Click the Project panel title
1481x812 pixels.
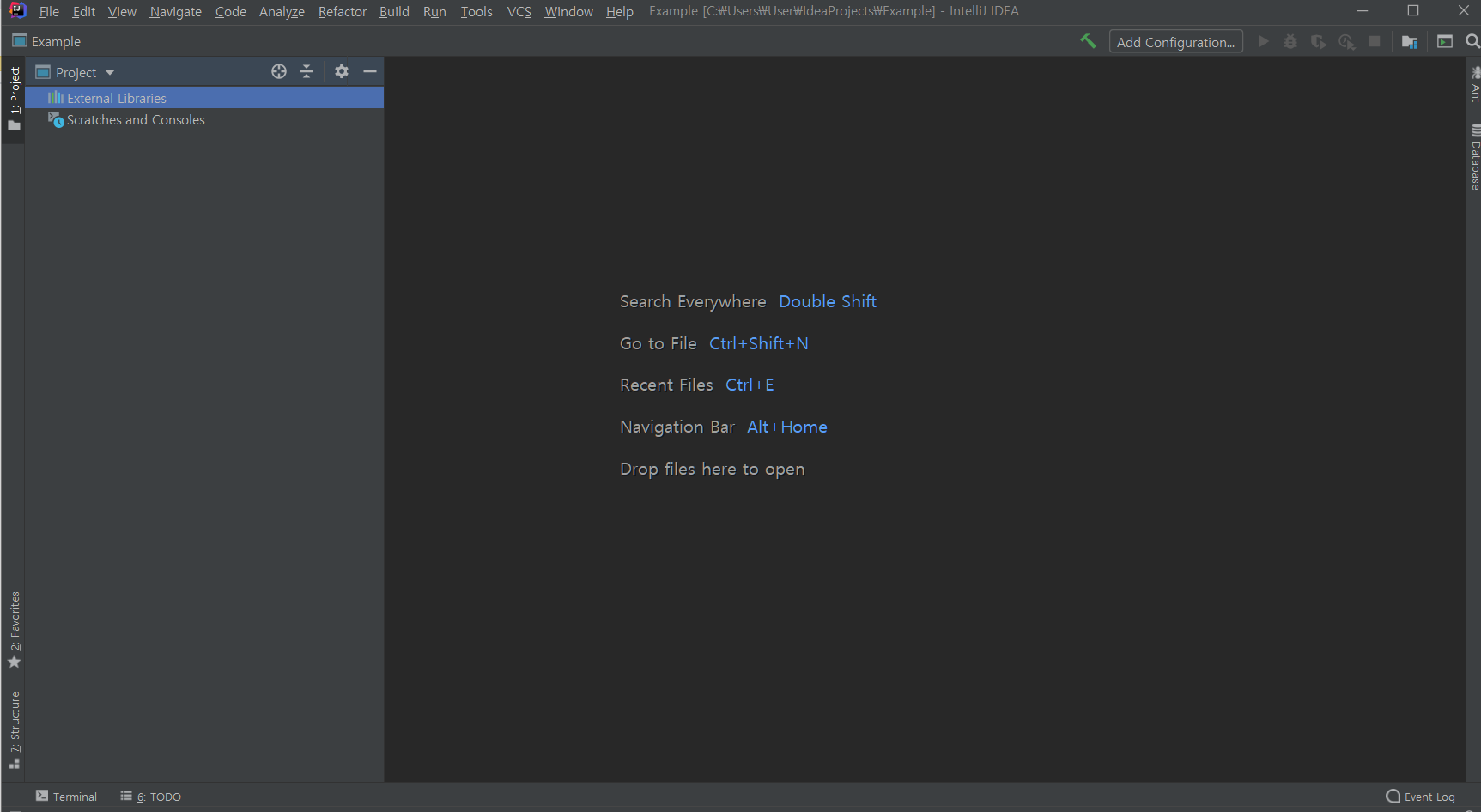point(76,72)
